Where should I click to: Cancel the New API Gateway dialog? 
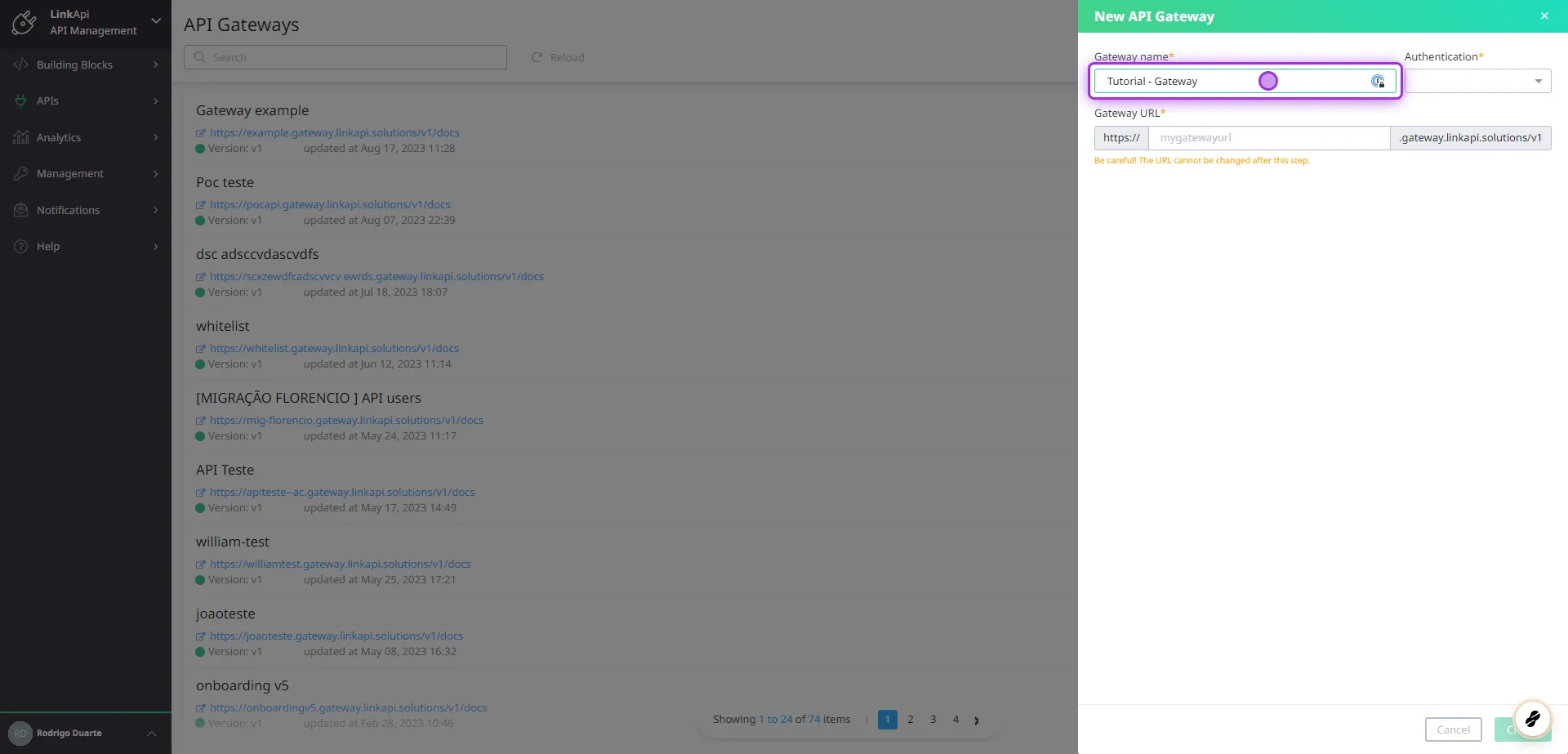point(1453,729)
